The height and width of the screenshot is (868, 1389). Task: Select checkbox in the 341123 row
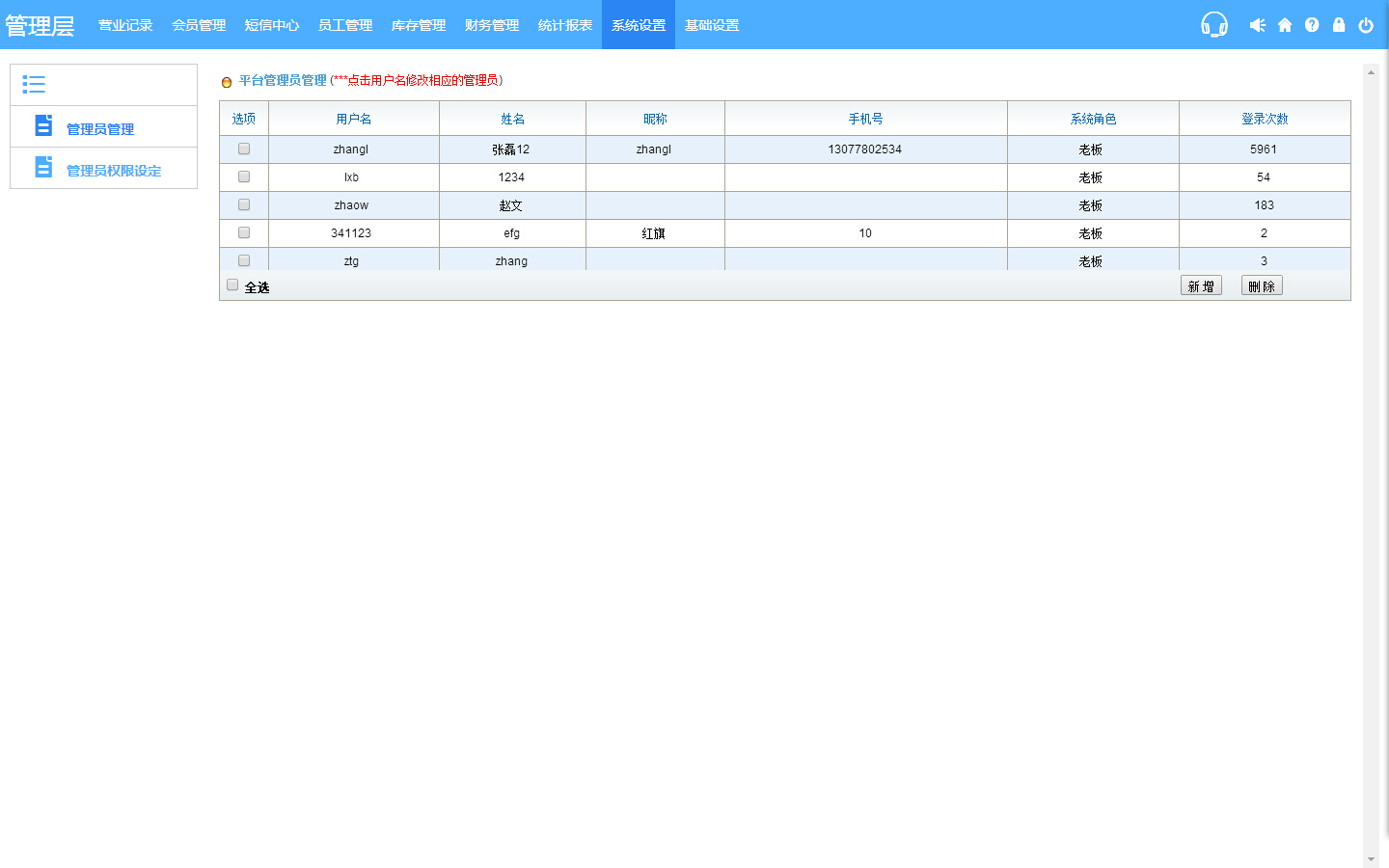point(244,232)
